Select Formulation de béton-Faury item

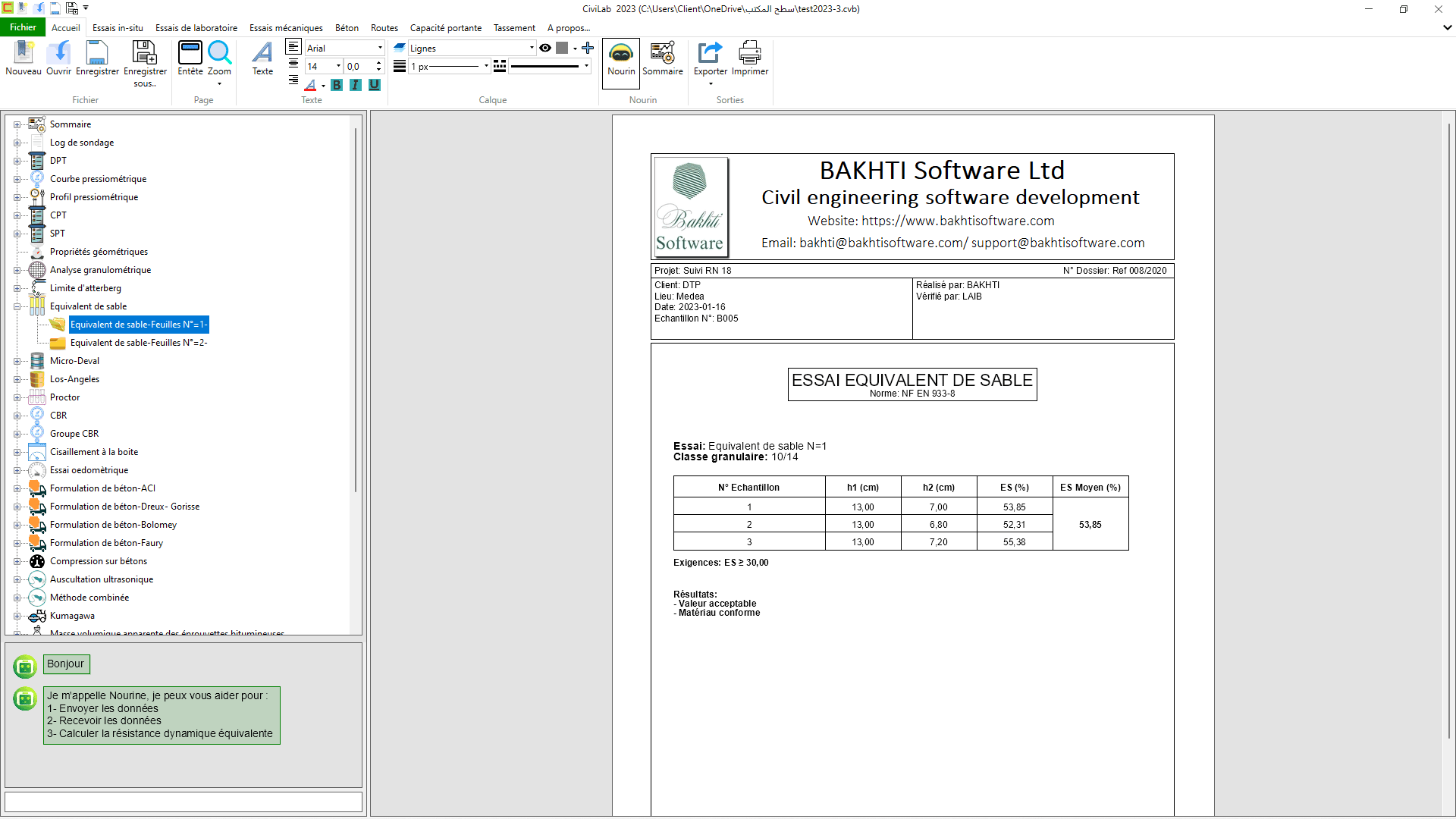106,543
